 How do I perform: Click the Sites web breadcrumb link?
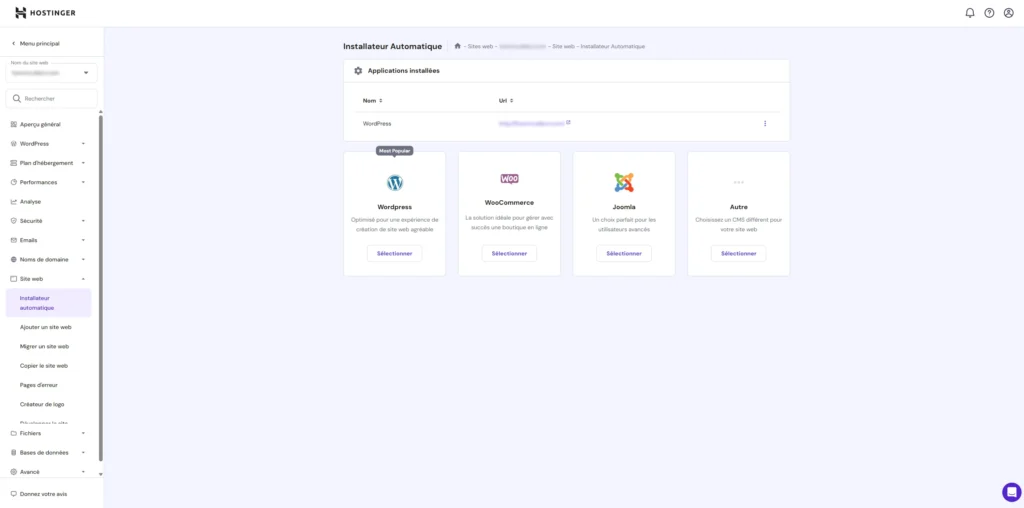click(480, 46)
